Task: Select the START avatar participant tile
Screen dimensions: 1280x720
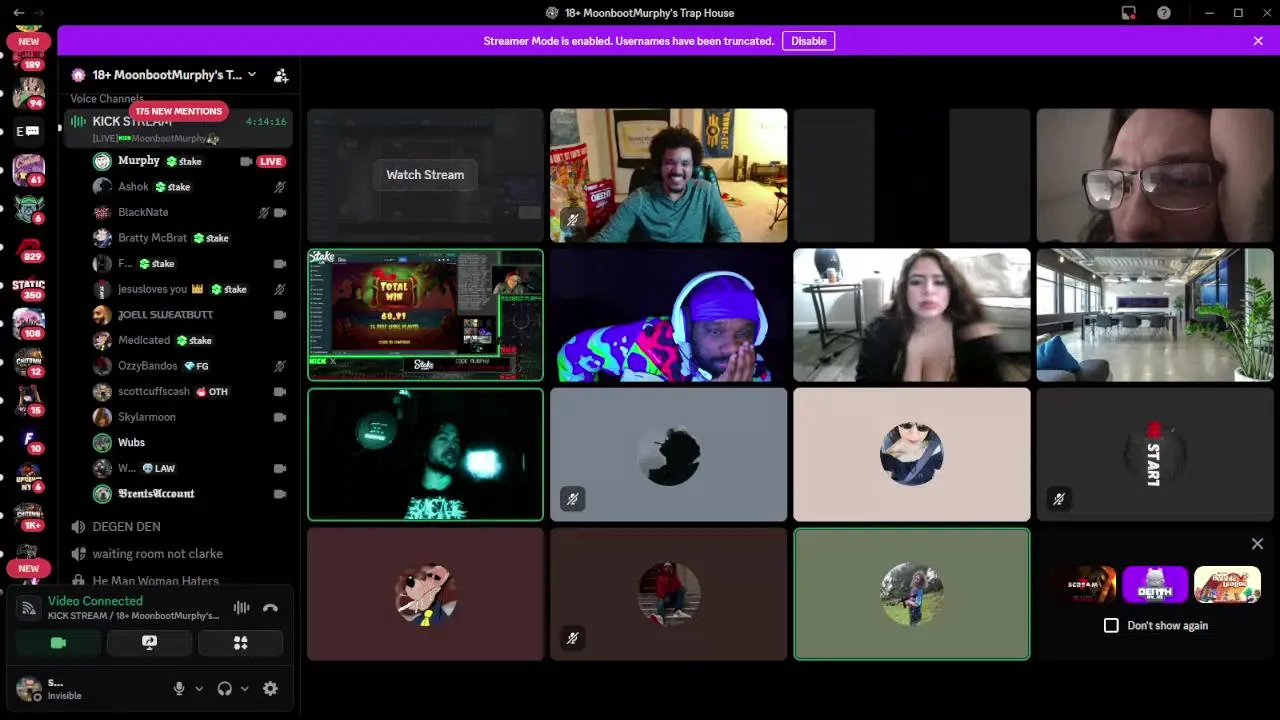Action: [1155, 455]
